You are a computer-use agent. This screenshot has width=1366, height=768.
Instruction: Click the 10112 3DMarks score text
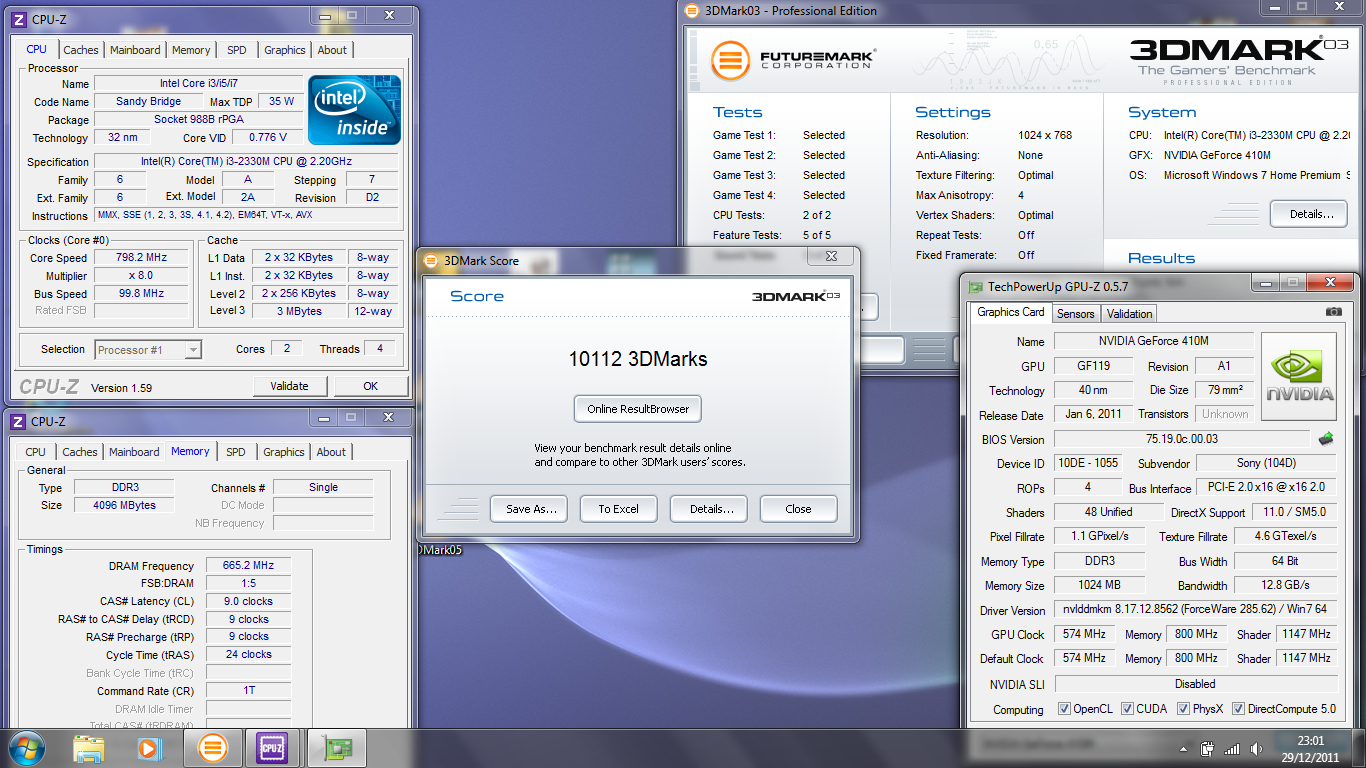coord(638,359)
